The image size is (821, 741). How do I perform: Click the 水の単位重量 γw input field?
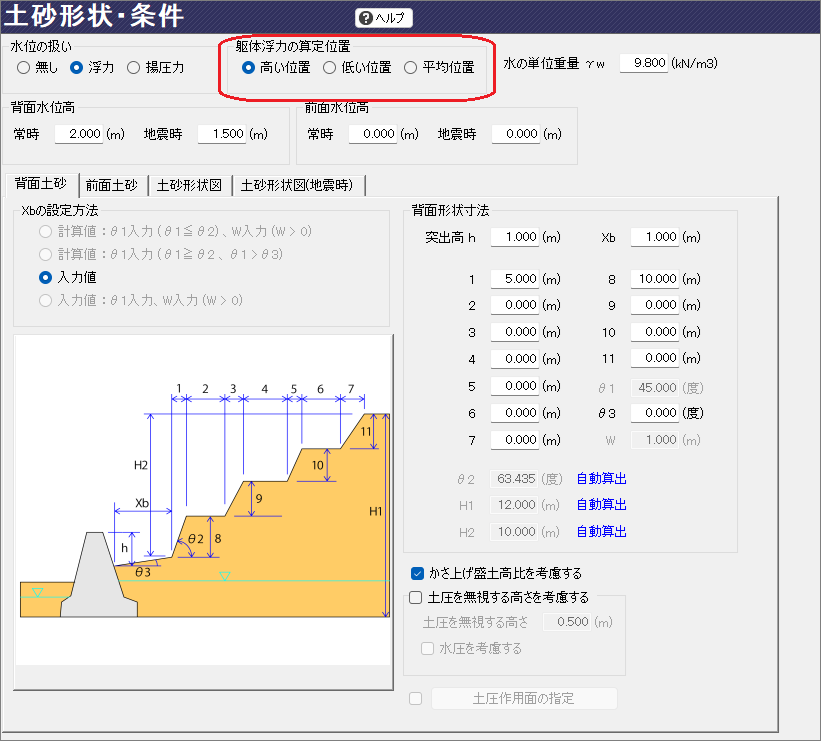click(642, 64)
